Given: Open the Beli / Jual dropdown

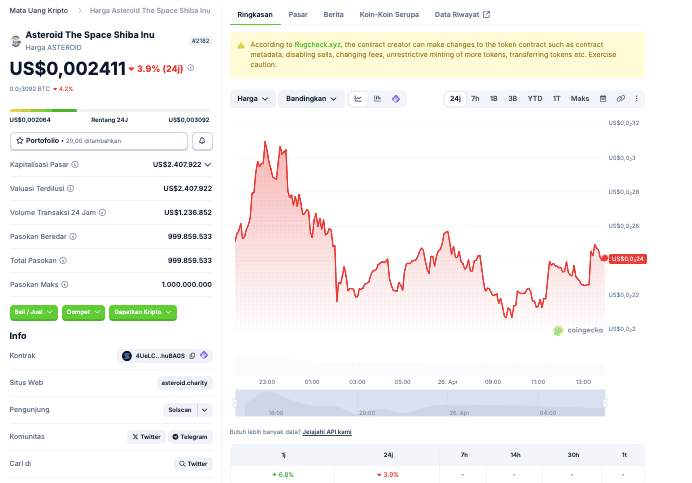Looking at the screenshot, I should [x=34, y=312].
